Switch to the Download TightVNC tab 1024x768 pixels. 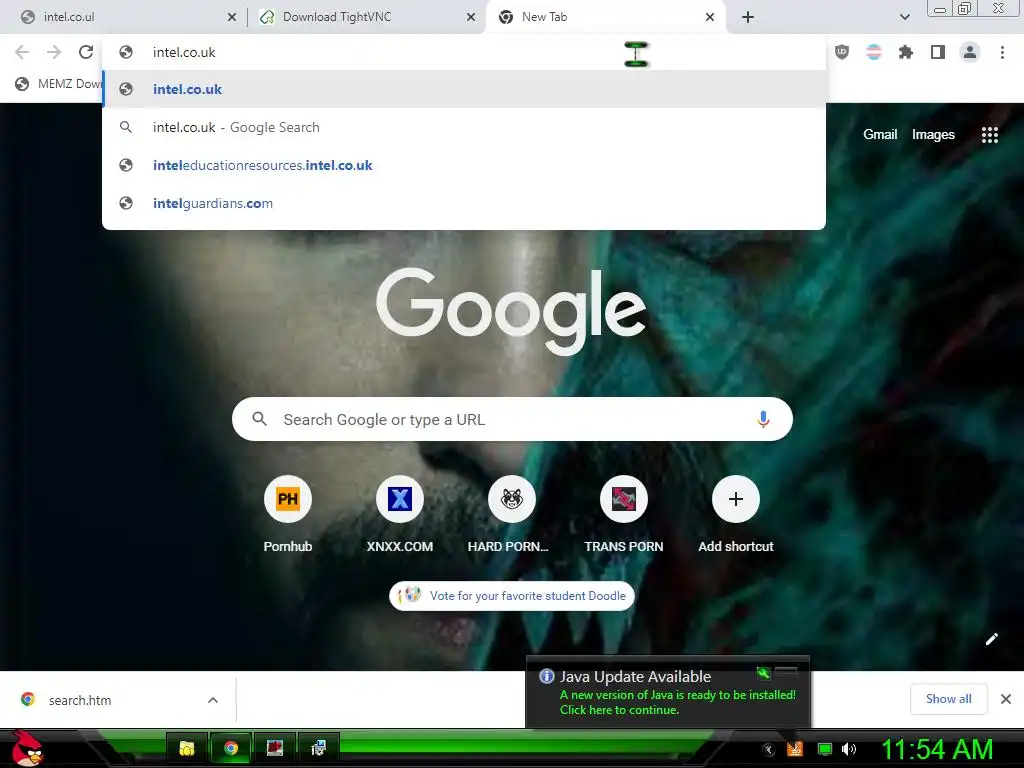367,17
